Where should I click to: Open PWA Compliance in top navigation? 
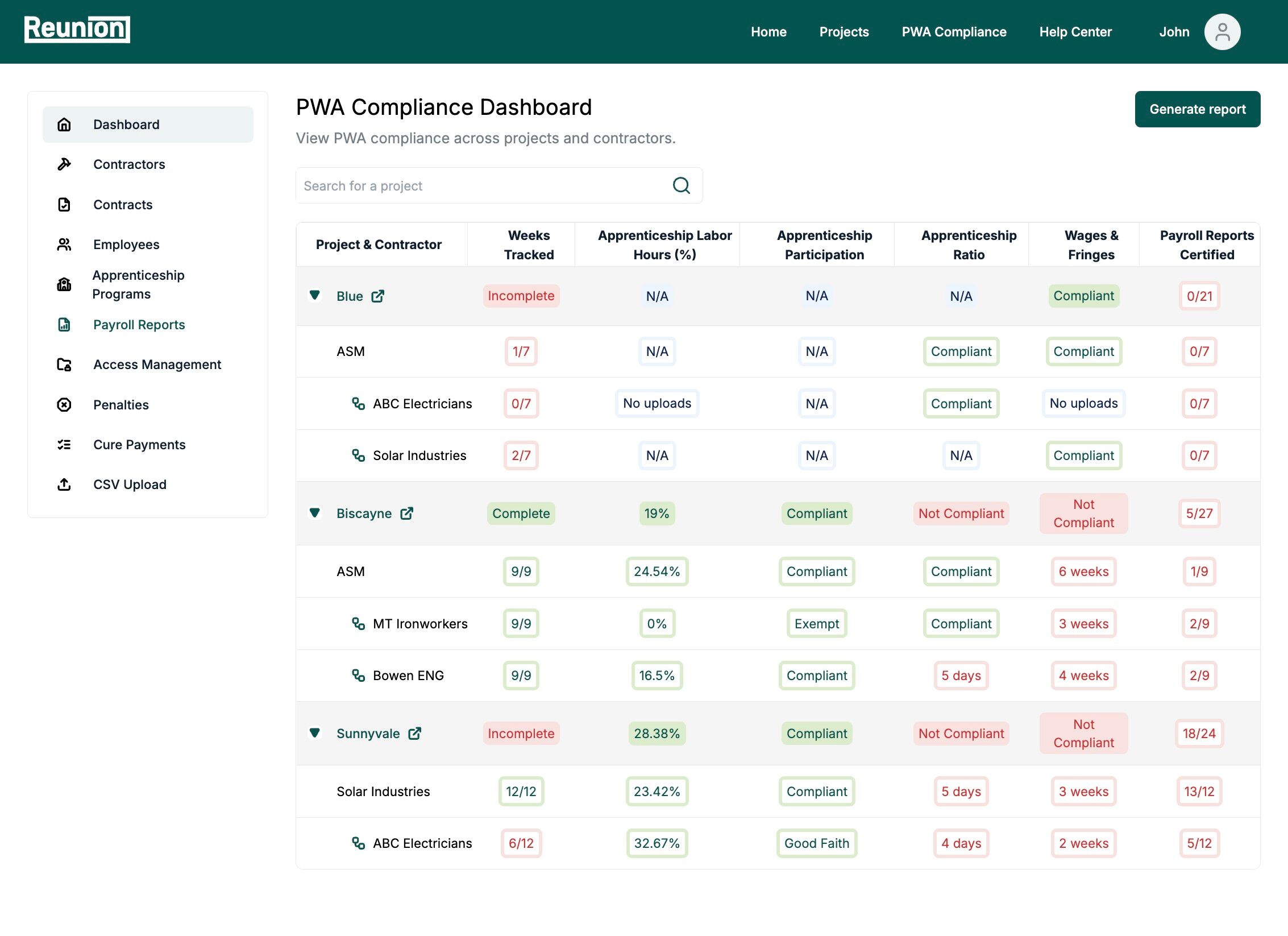953,32
